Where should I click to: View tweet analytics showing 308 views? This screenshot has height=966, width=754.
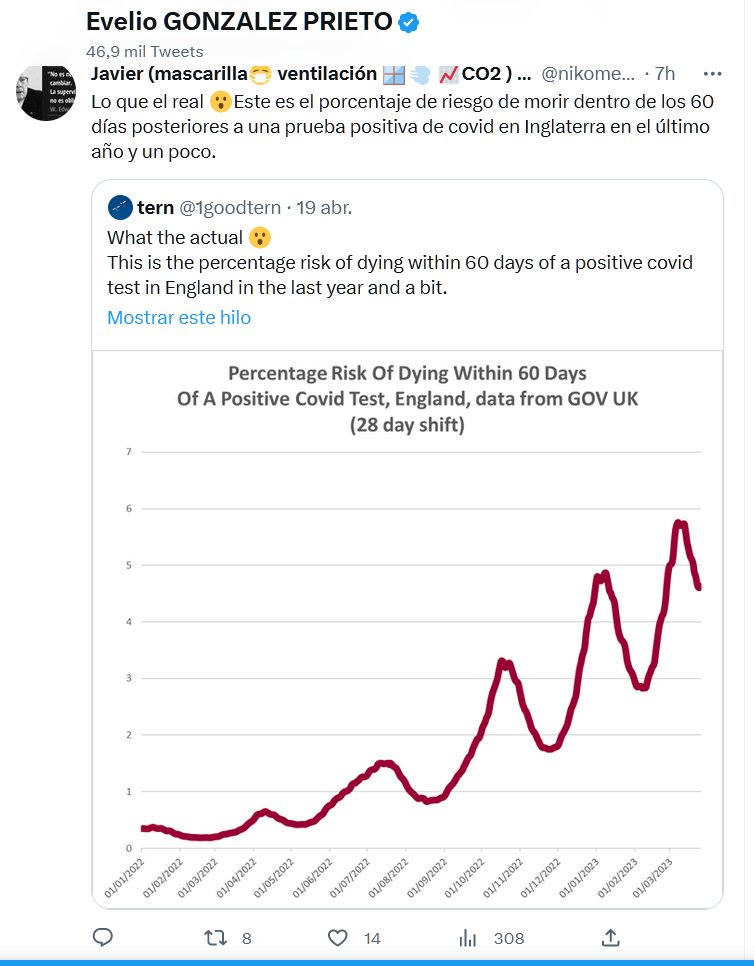pyautogui.click(x=467, y=937)
